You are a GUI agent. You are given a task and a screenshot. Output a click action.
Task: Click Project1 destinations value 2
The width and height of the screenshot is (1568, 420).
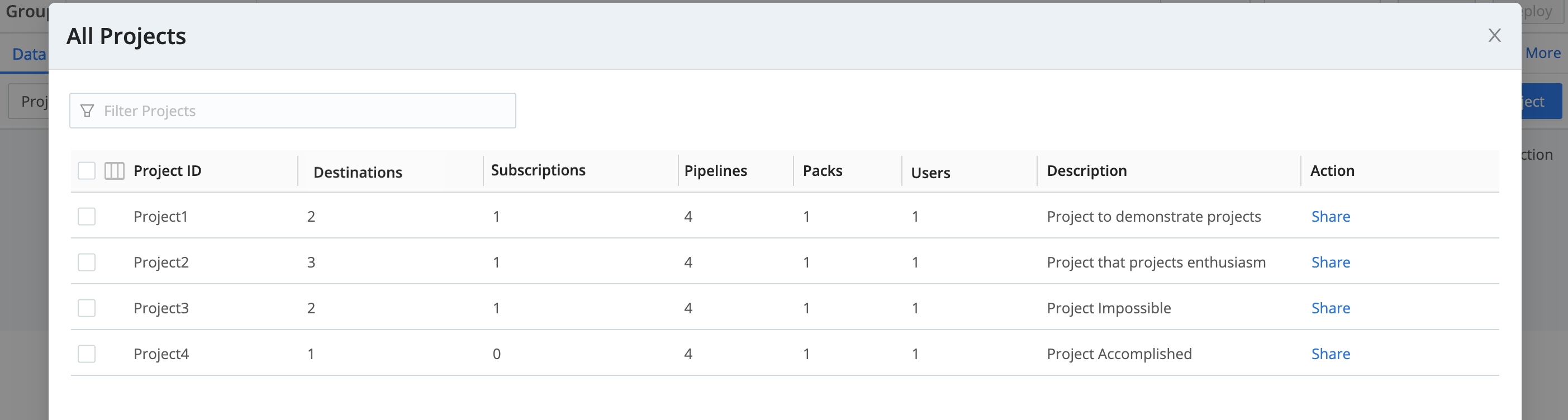point(311,217)
